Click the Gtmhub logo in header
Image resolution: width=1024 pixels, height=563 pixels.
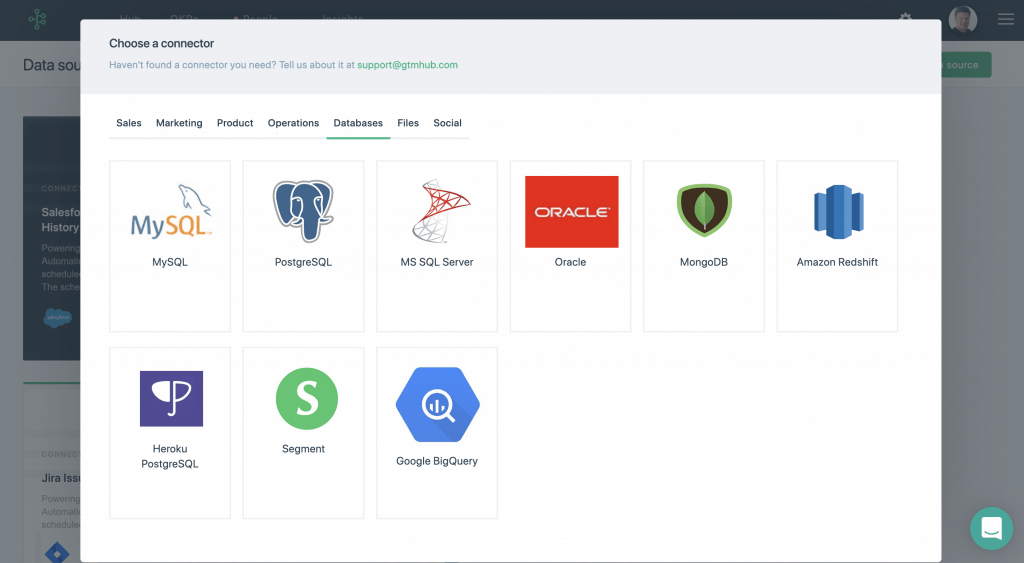37,19
